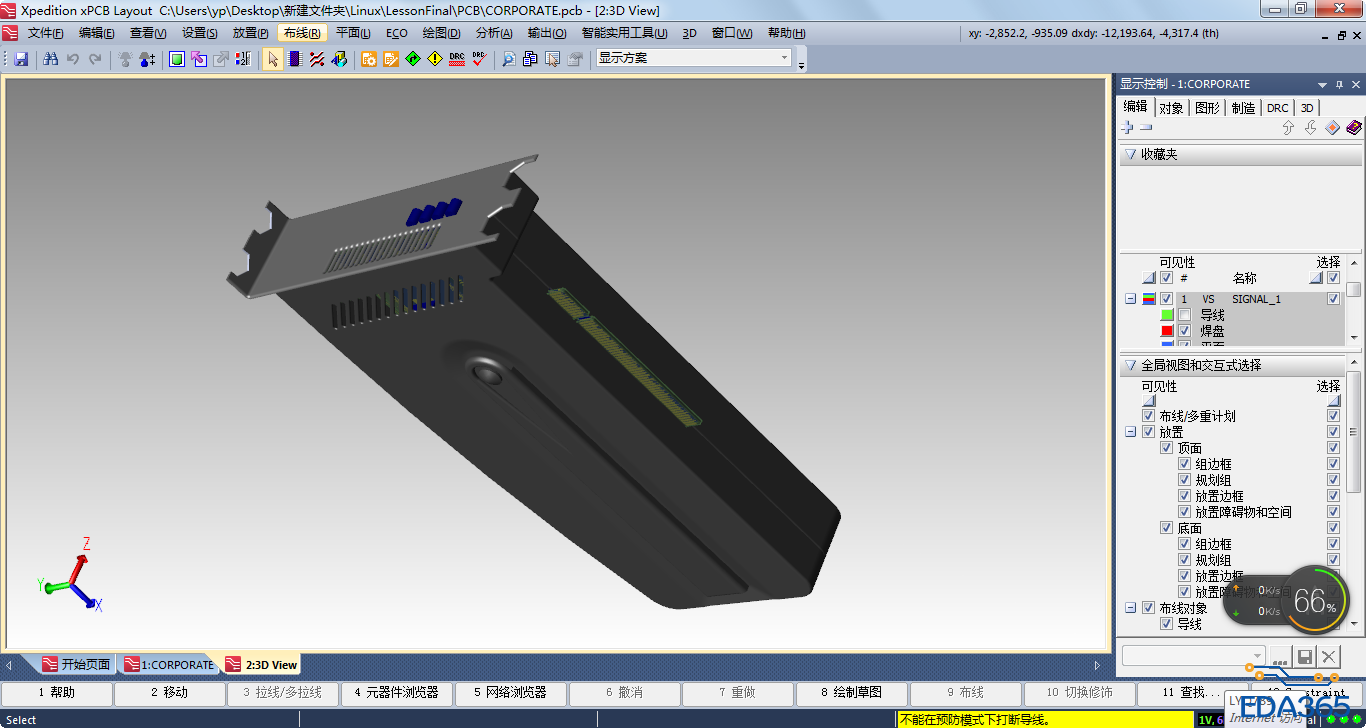Open the purple help book icon
The height and width of the screenshot is (728, 1366).
[1353, 128]
